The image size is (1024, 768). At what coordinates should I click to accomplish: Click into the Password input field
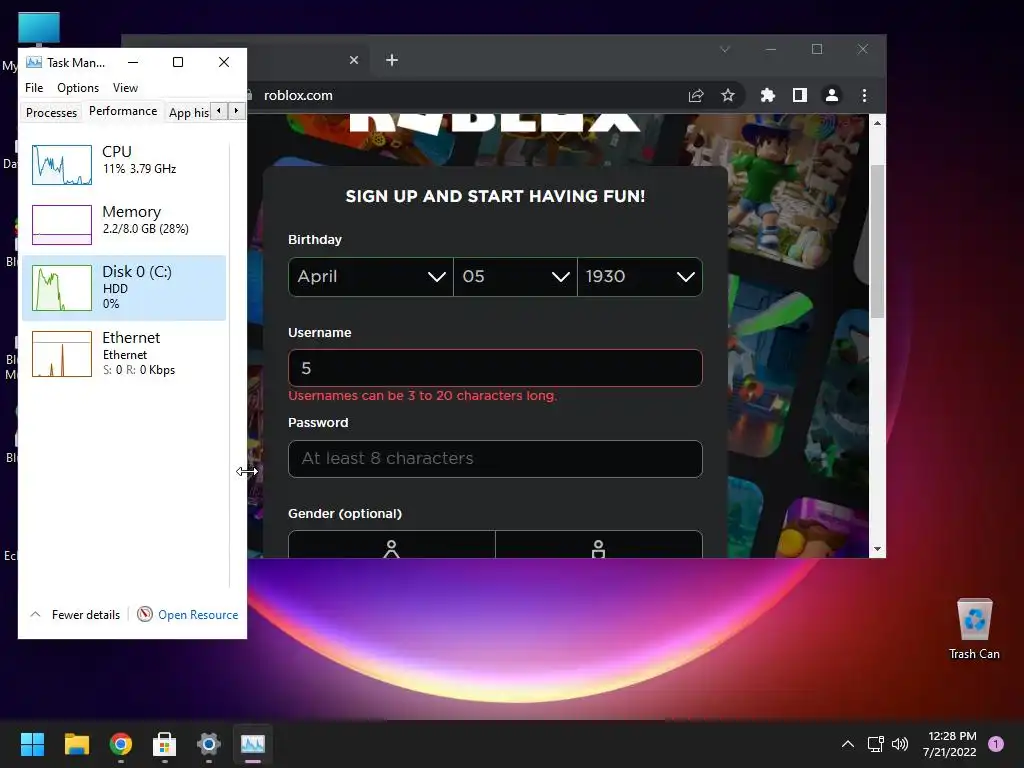pos(495,458)
